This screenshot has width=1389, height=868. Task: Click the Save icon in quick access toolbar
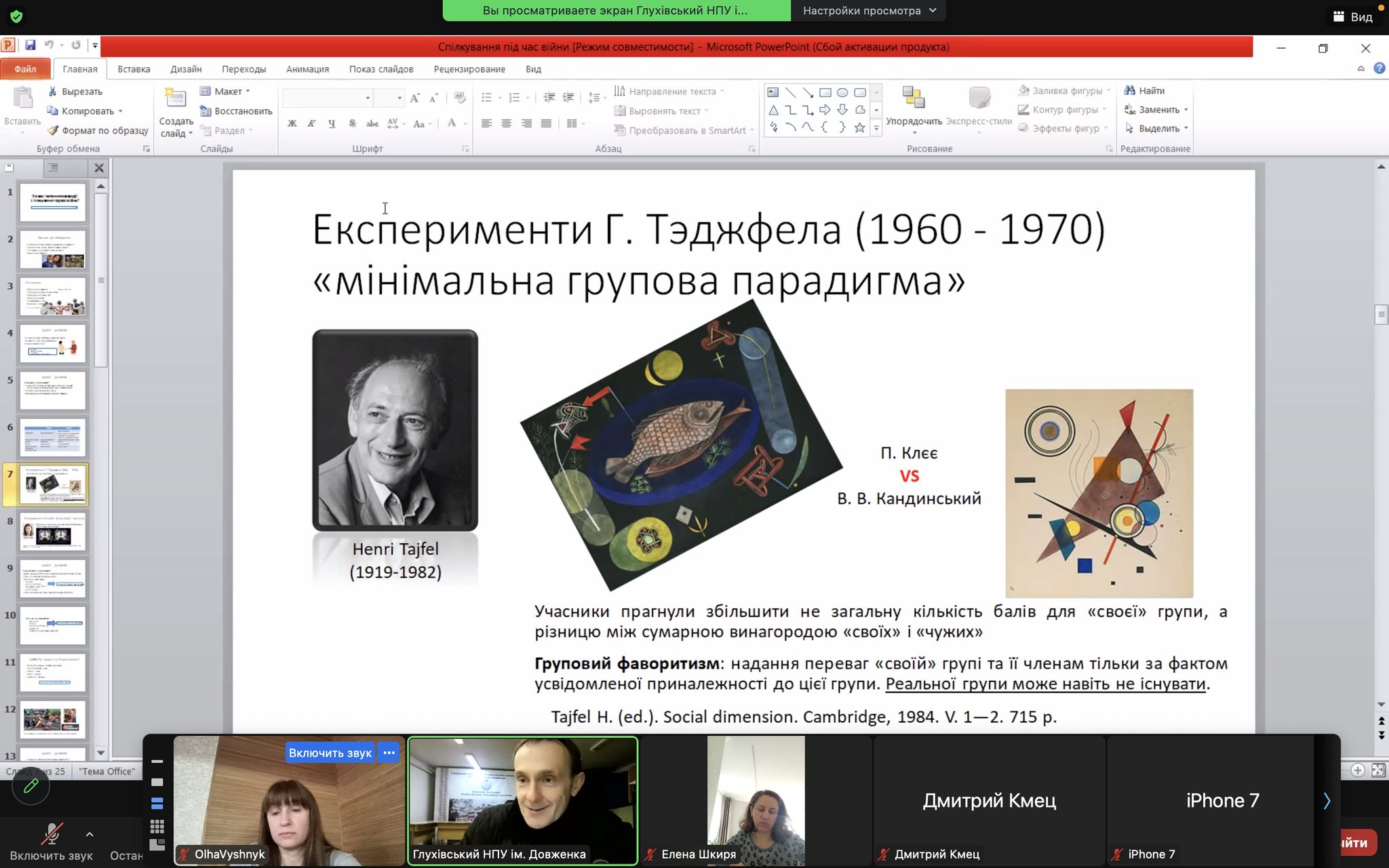click(30, 45)
